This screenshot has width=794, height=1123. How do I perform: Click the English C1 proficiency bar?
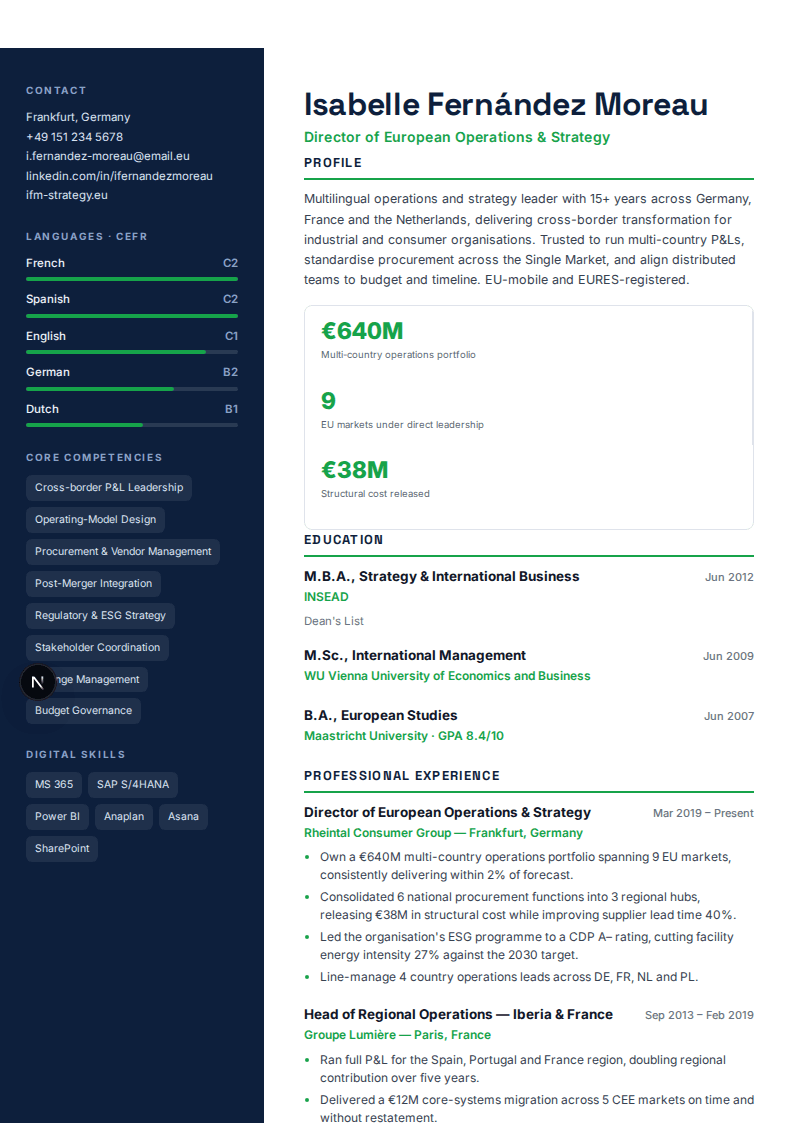tap(132, 352)
